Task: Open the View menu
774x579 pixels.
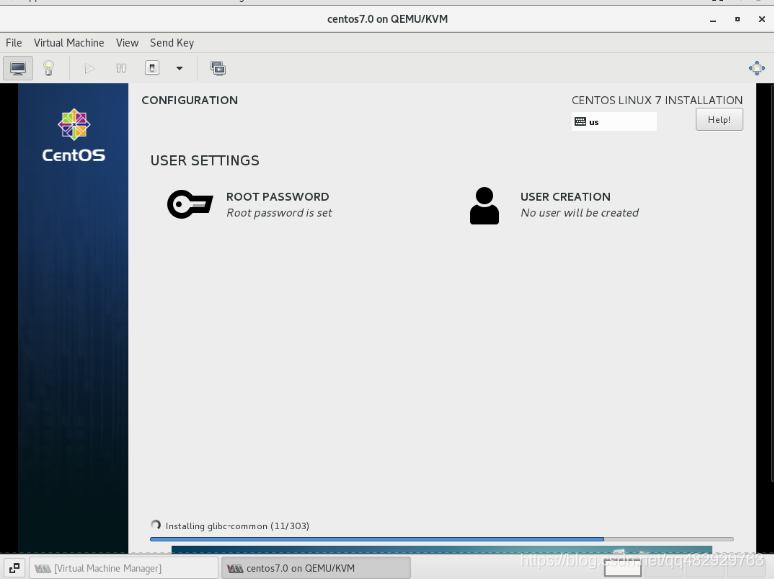Action: (x=127, y=43)
